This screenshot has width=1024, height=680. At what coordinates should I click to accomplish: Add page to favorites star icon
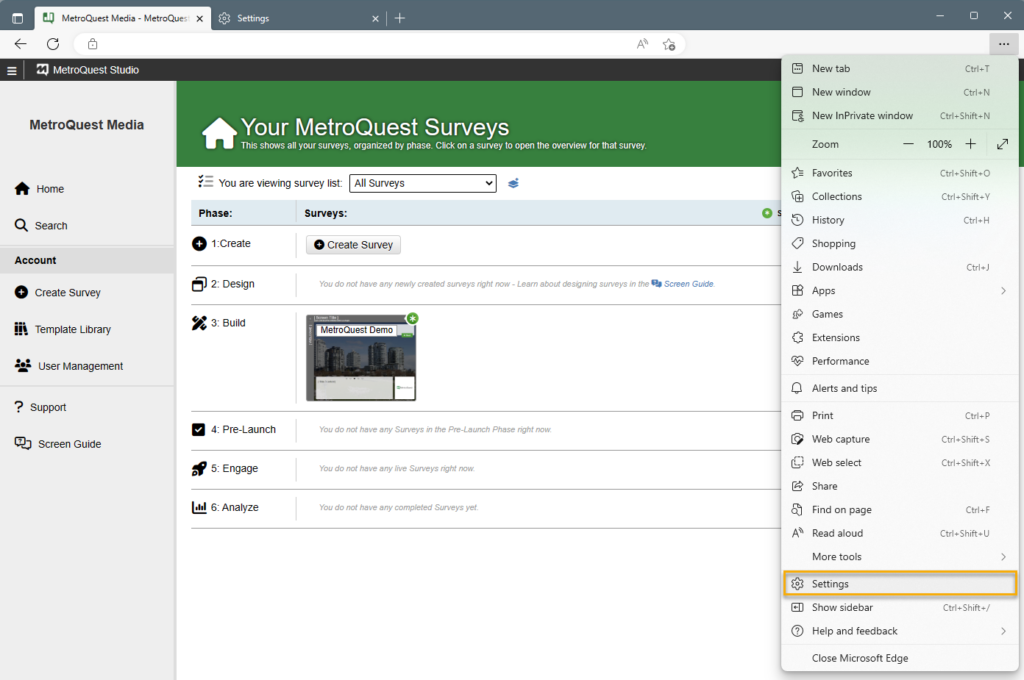[x=669, y=44]
